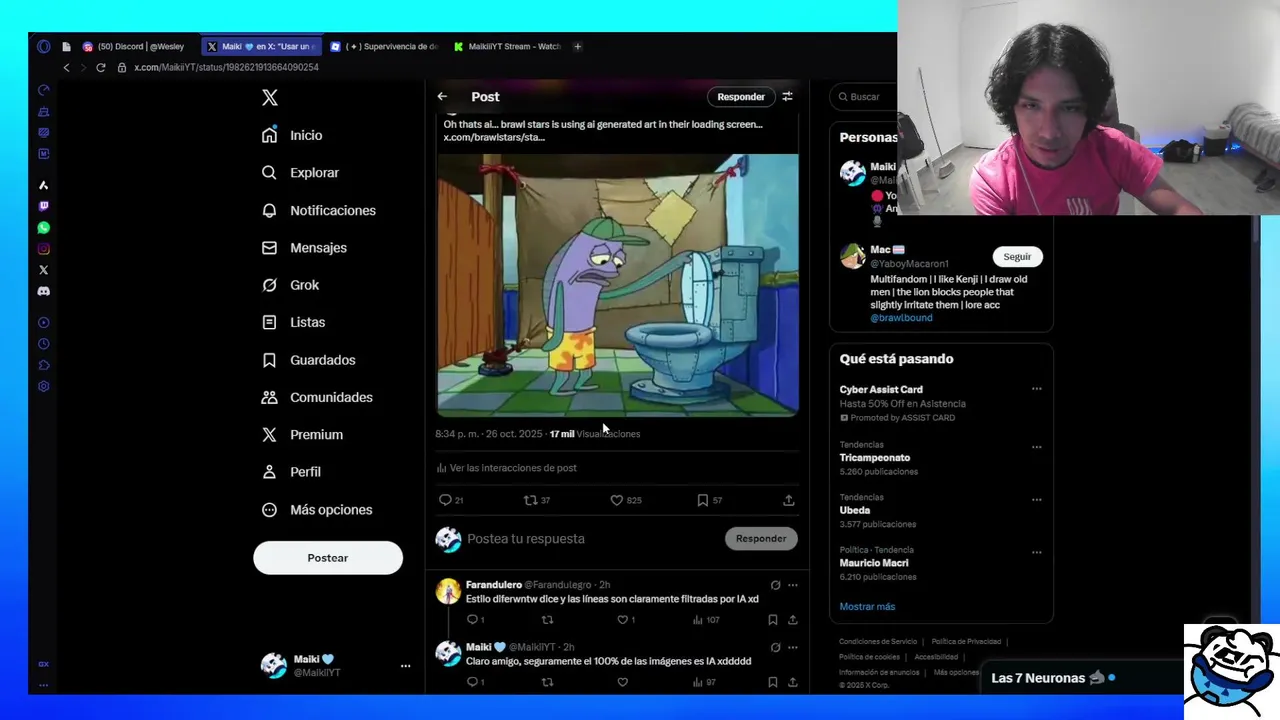Image resolution: width=1280 pixels, height=720 pixels.
Task: Open Explorar in X navigation
Action: click(x=300, y=173)
